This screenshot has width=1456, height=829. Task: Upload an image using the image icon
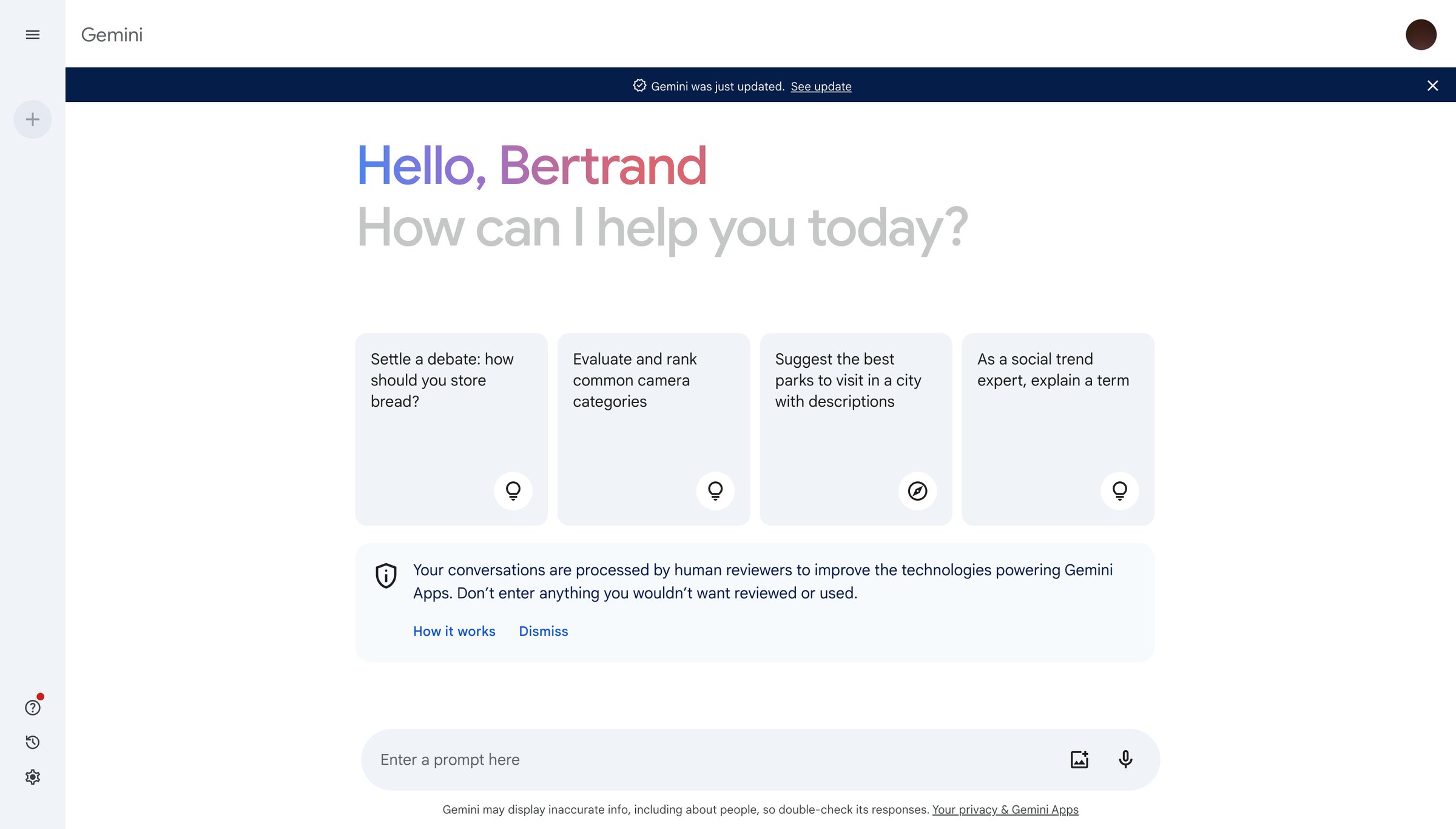pos(1079,759)
